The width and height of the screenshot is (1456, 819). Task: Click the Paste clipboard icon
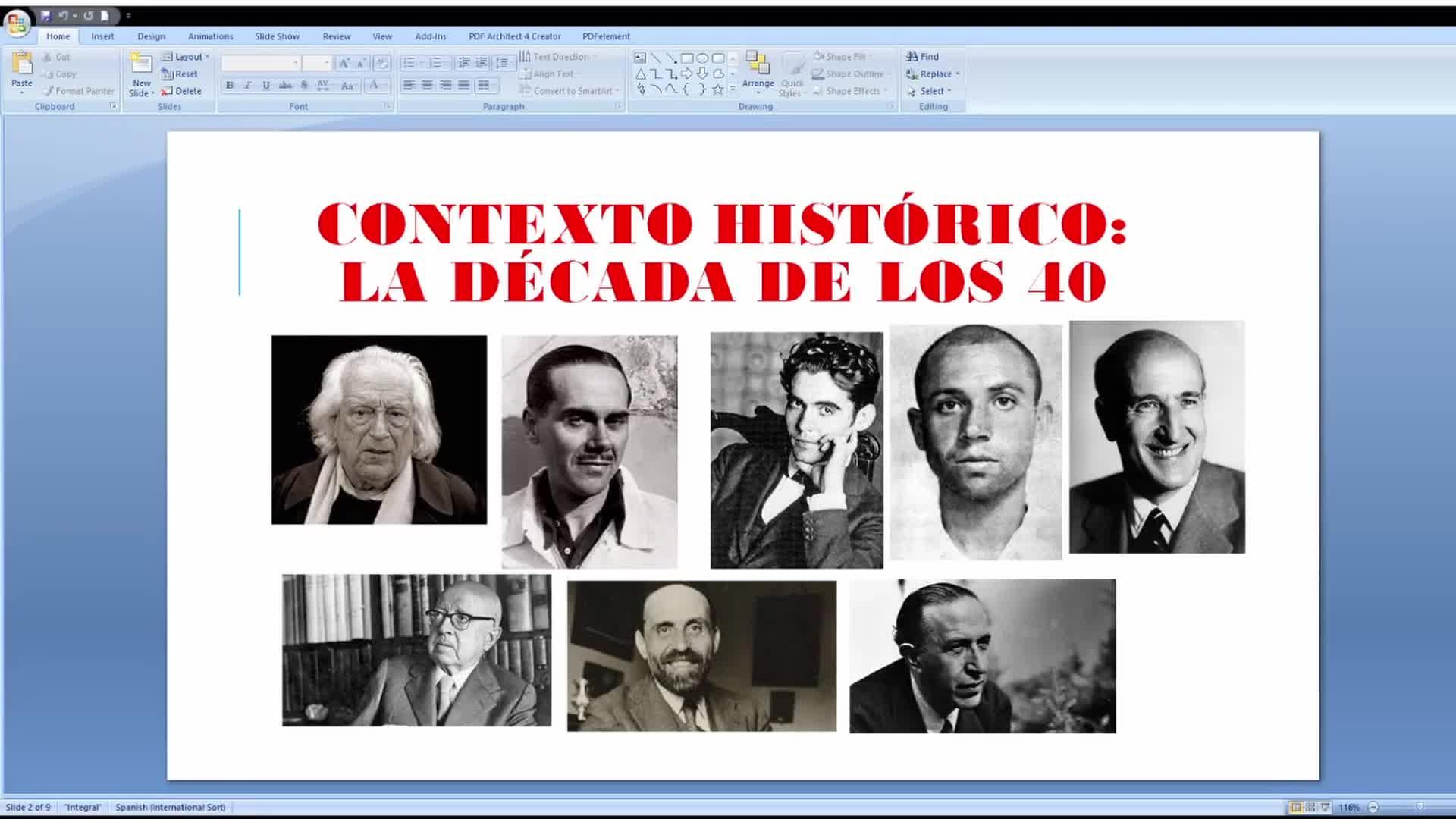pyautogui.click(x=22, y=64)
